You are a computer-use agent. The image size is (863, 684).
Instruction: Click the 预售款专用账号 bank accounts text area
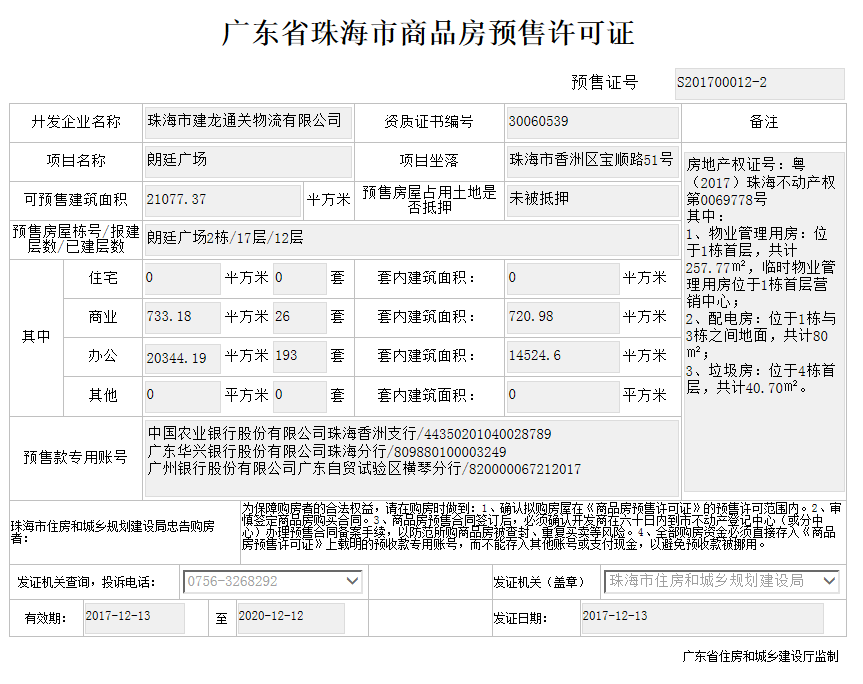click(411, 457)
